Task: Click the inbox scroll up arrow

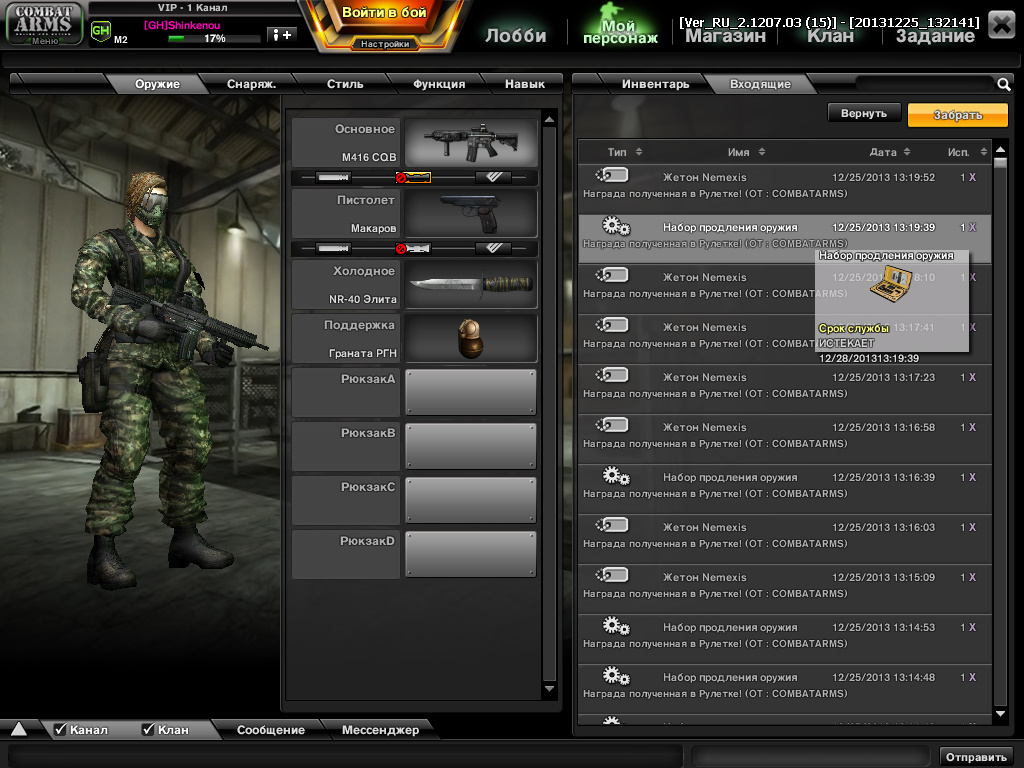Action: pos(1000,150)
